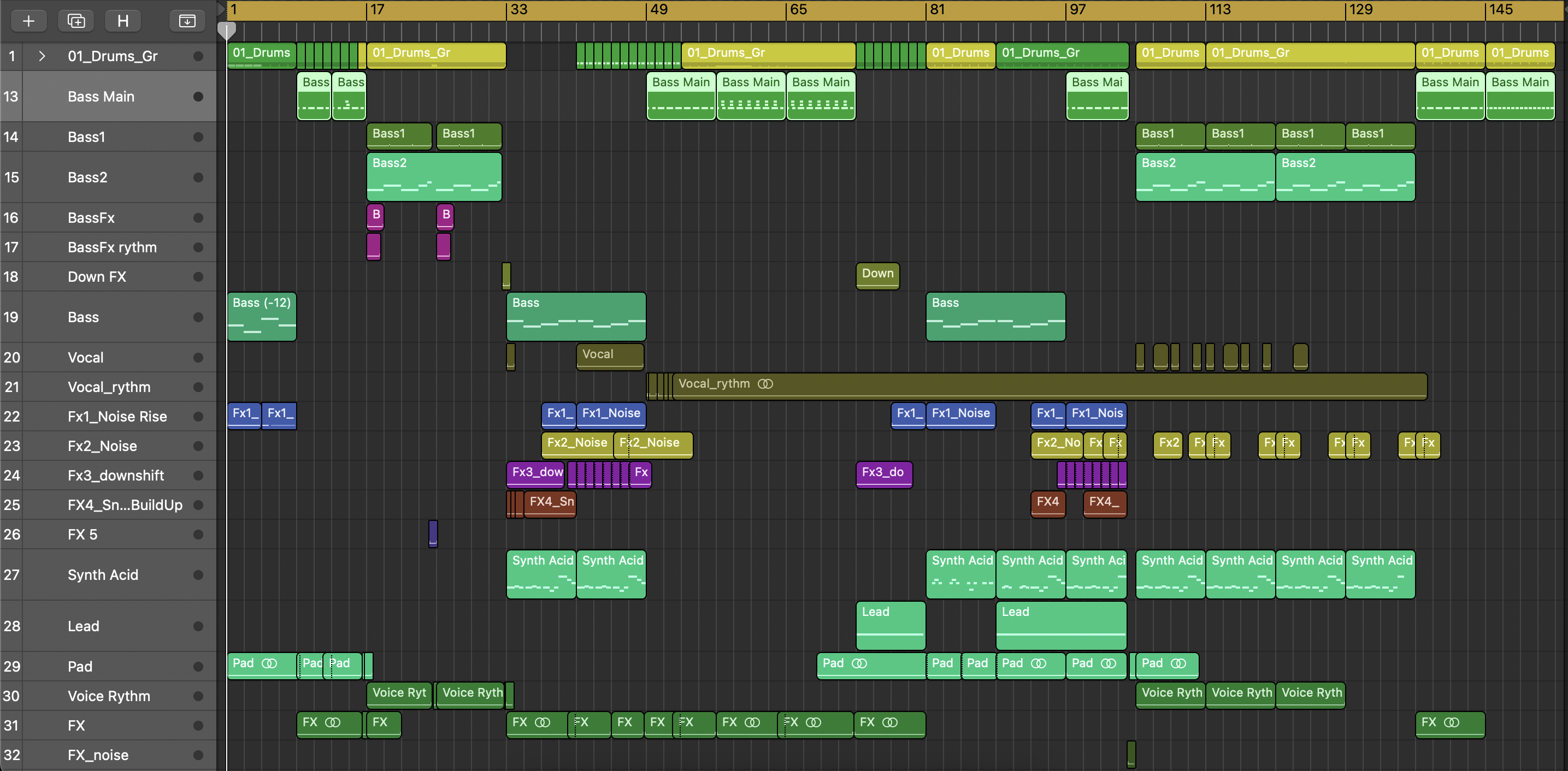
Task: Toggle the Synth Acid track status dot
Action: [x=198, y=575]
